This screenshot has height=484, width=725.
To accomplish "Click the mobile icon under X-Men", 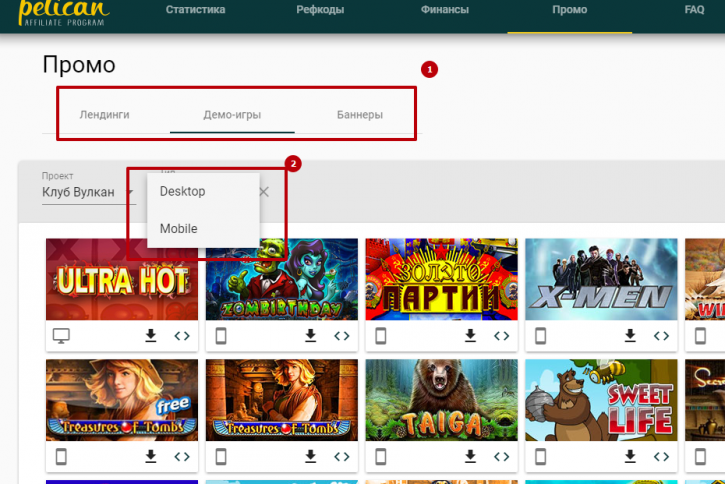I will tap(541, 336).
